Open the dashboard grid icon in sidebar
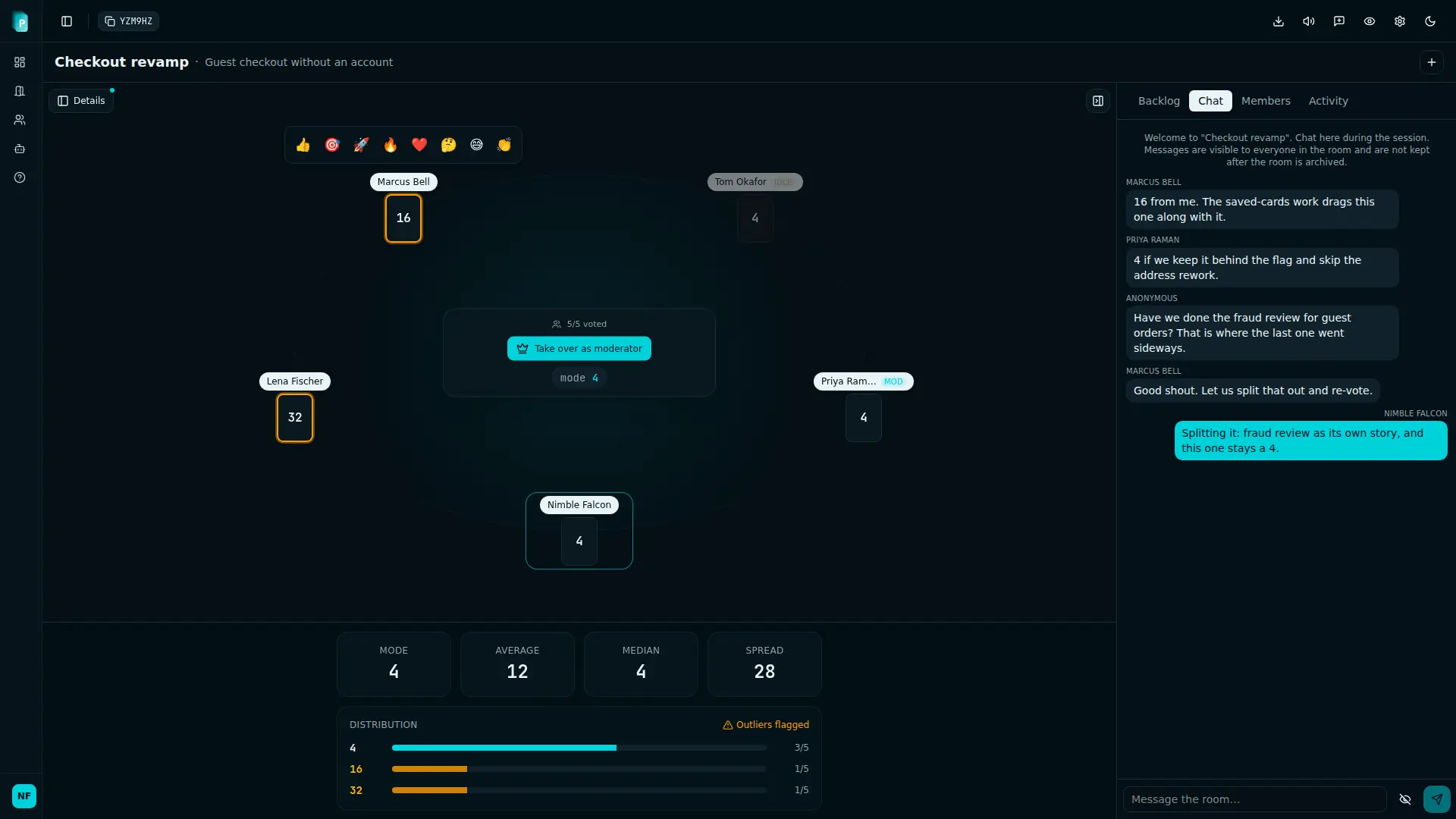The height and width of the screenshot is (819, 1456). coord(20,62)
